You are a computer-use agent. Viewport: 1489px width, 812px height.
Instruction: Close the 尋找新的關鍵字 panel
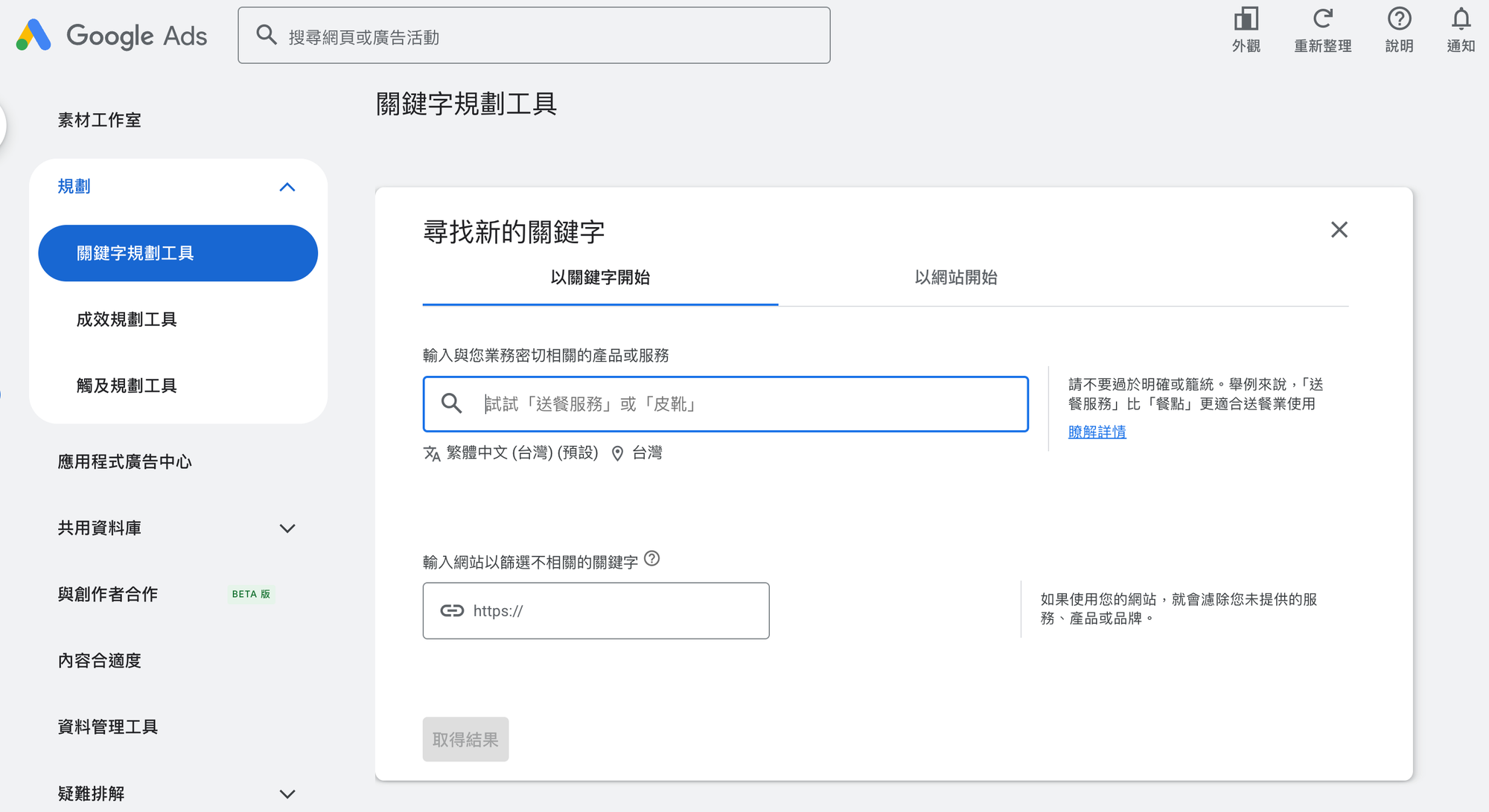click(x=1339, y=230)
